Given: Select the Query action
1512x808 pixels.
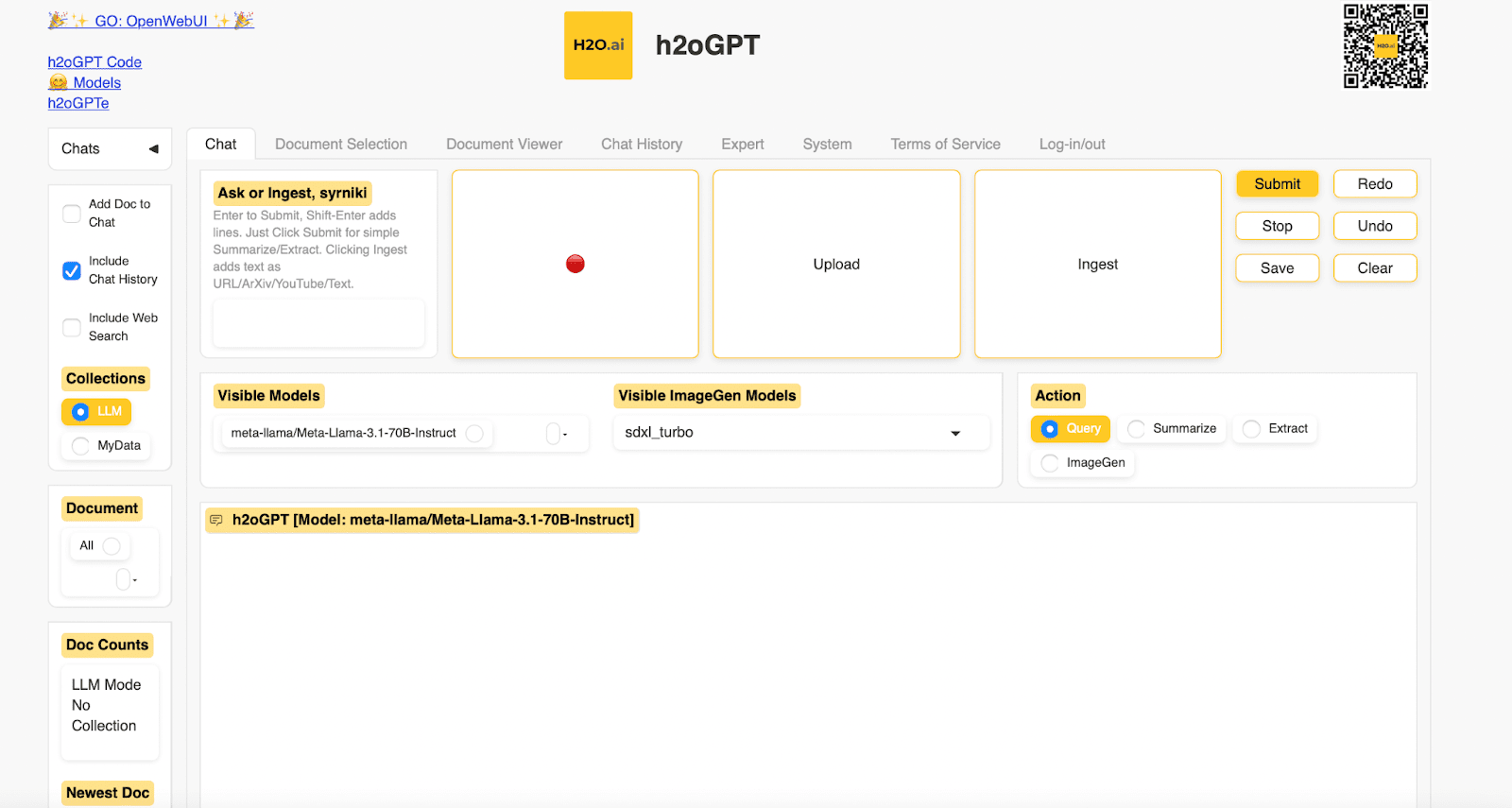Looking at the screenshot, I should click(x=1071, y=428).
